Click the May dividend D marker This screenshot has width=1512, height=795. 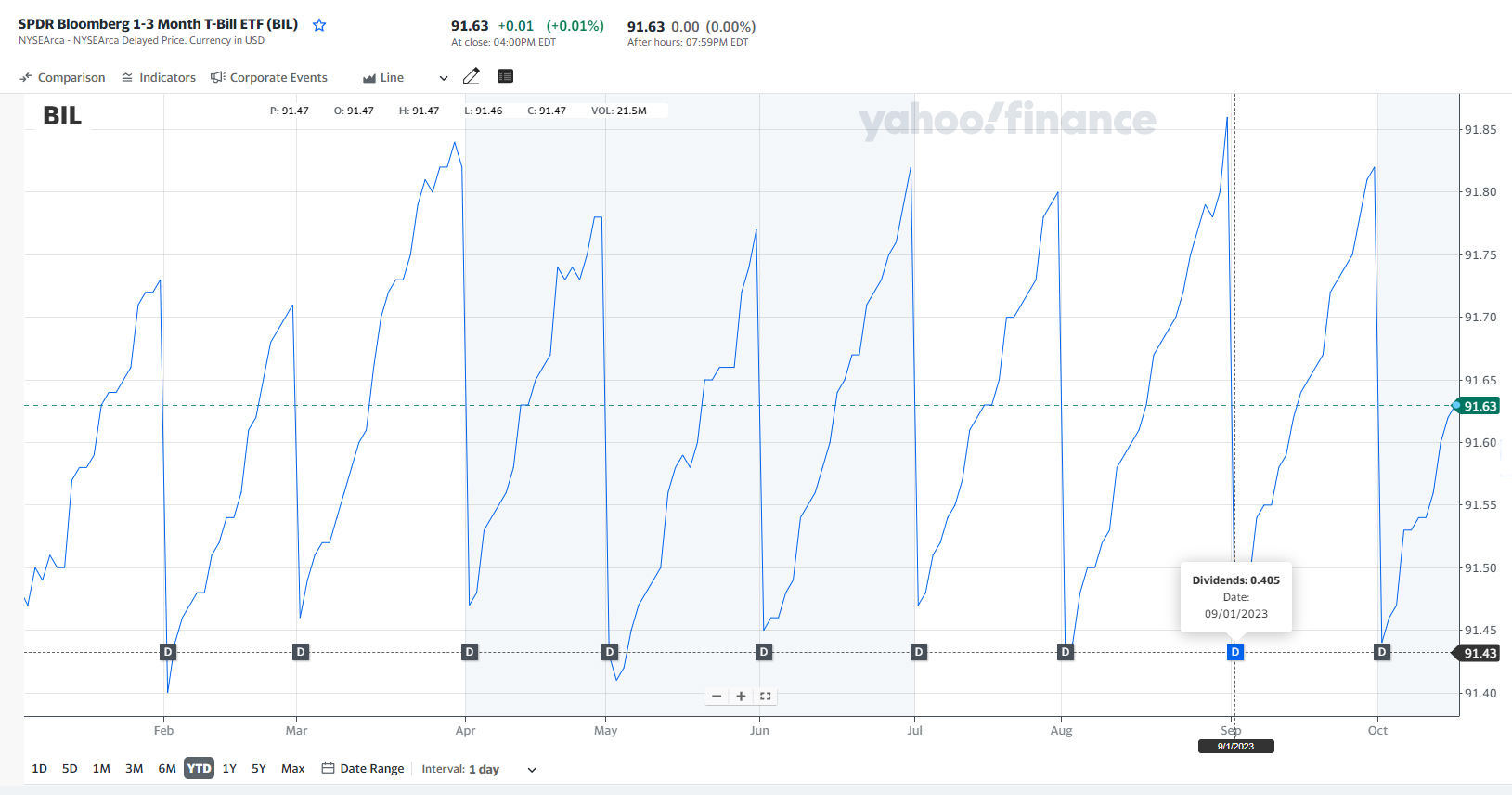[x=610, y=652]
